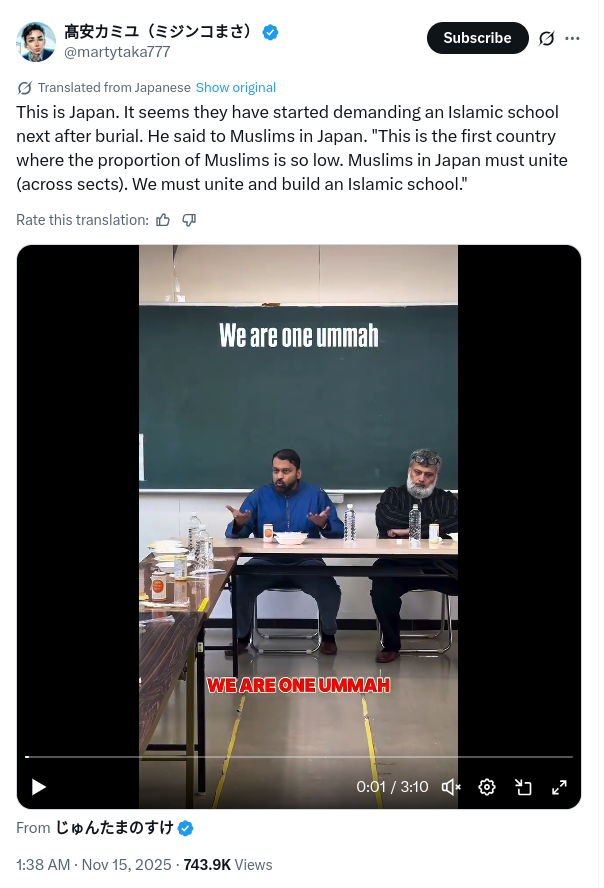The image size is (604, 888).
Task: Seek on the video progress bar
Action: pyautogui.click(x=299, y=757)
